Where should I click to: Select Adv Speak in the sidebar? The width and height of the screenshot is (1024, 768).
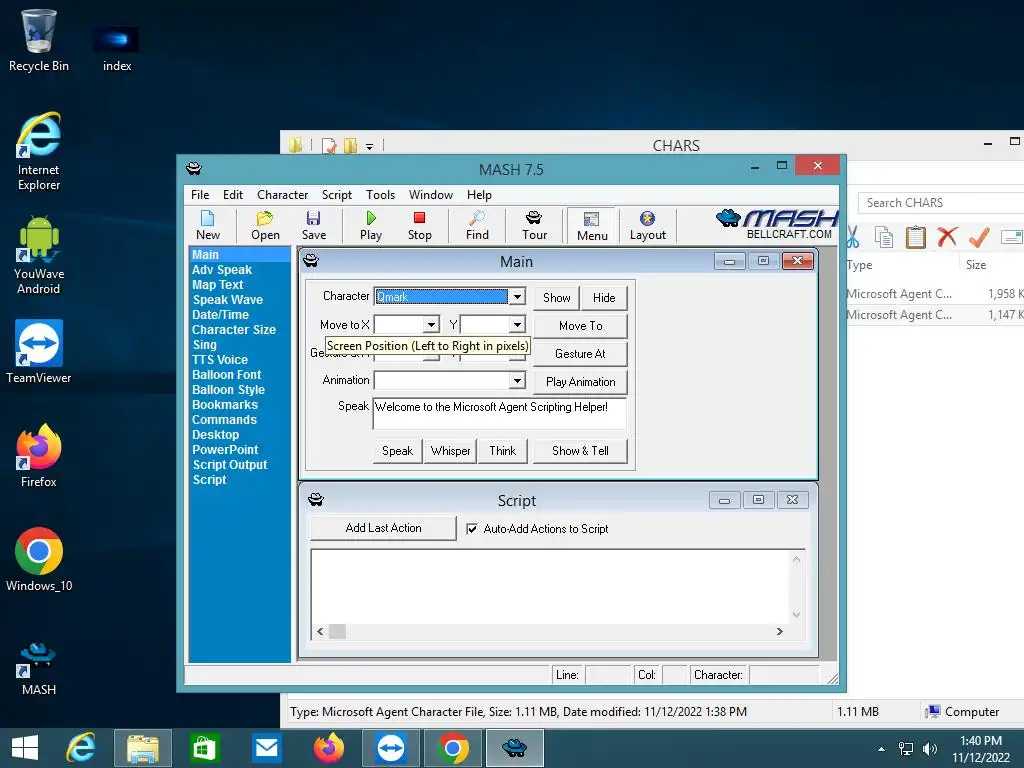(x=222, y=270)
